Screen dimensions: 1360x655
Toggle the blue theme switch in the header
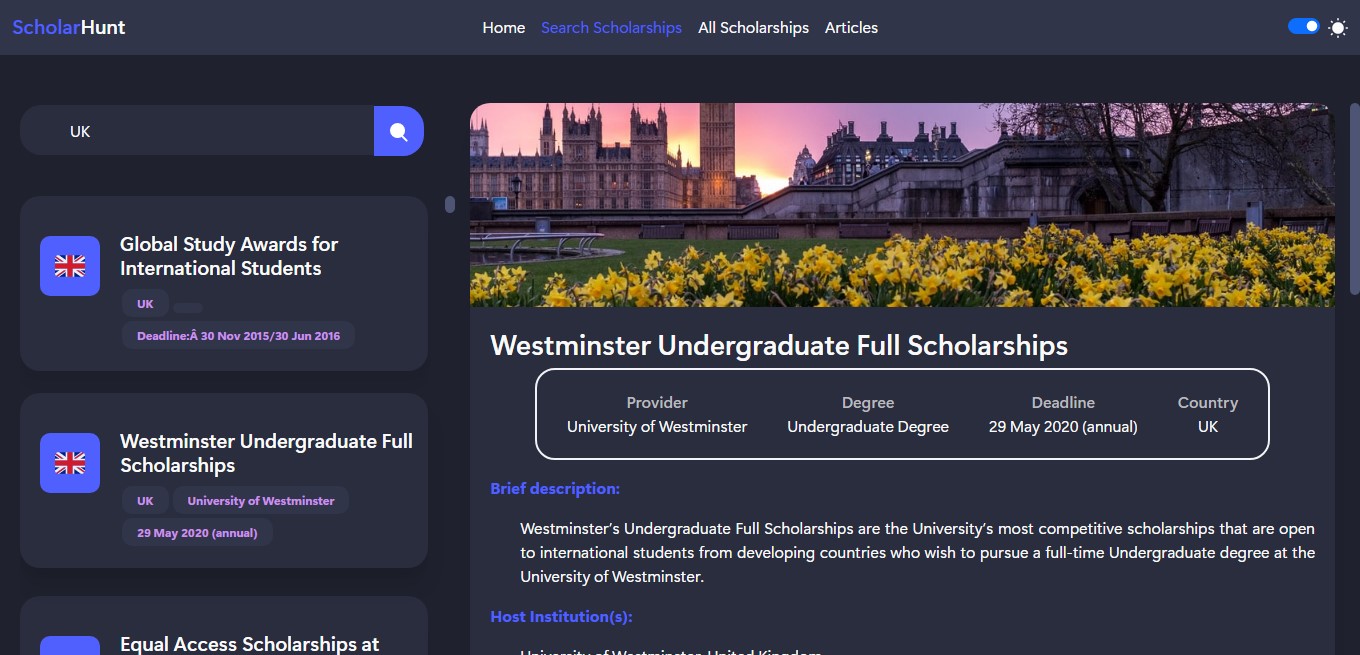(1303, 25)
